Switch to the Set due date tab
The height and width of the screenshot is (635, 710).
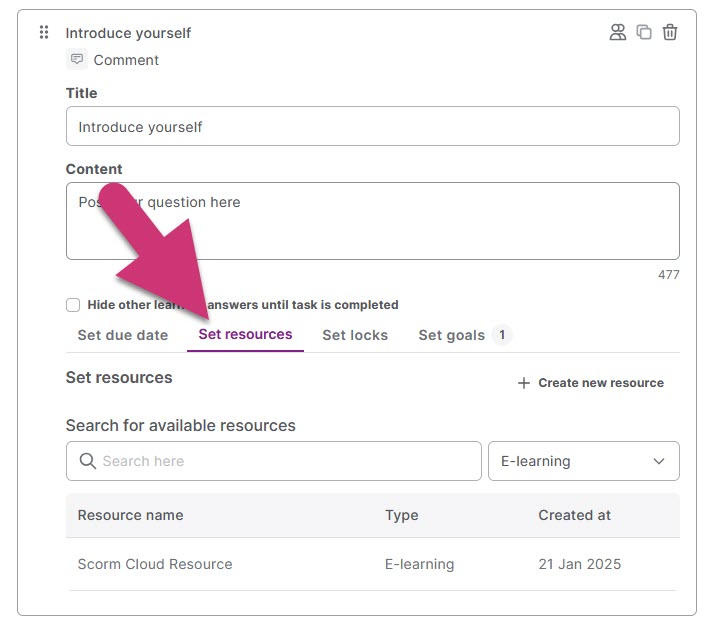click(122, 335)
